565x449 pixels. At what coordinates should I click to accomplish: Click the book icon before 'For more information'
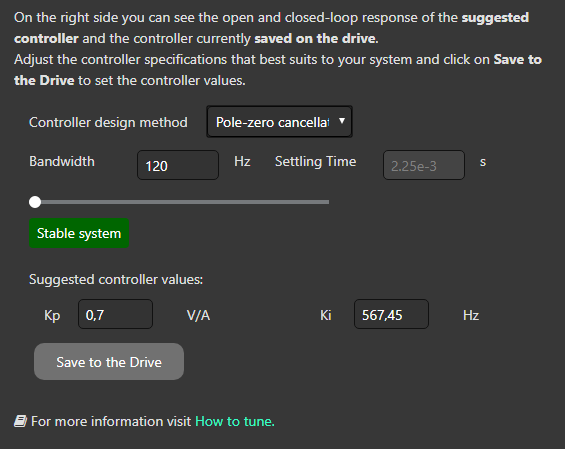[20, 421]
